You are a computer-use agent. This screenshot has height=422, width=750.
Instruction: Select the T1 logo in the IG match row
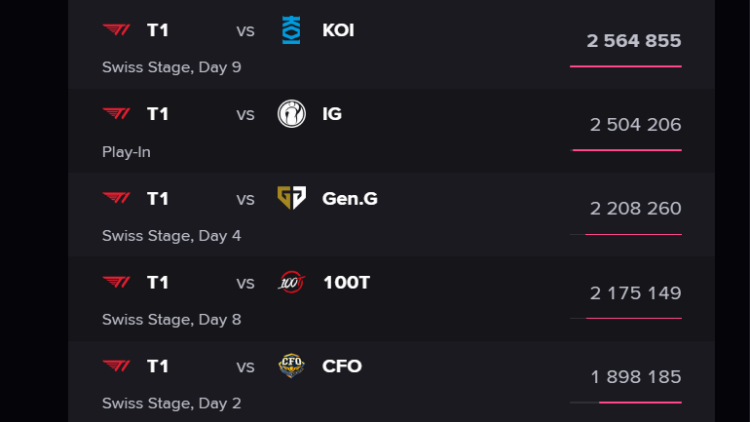pos(116,114)
